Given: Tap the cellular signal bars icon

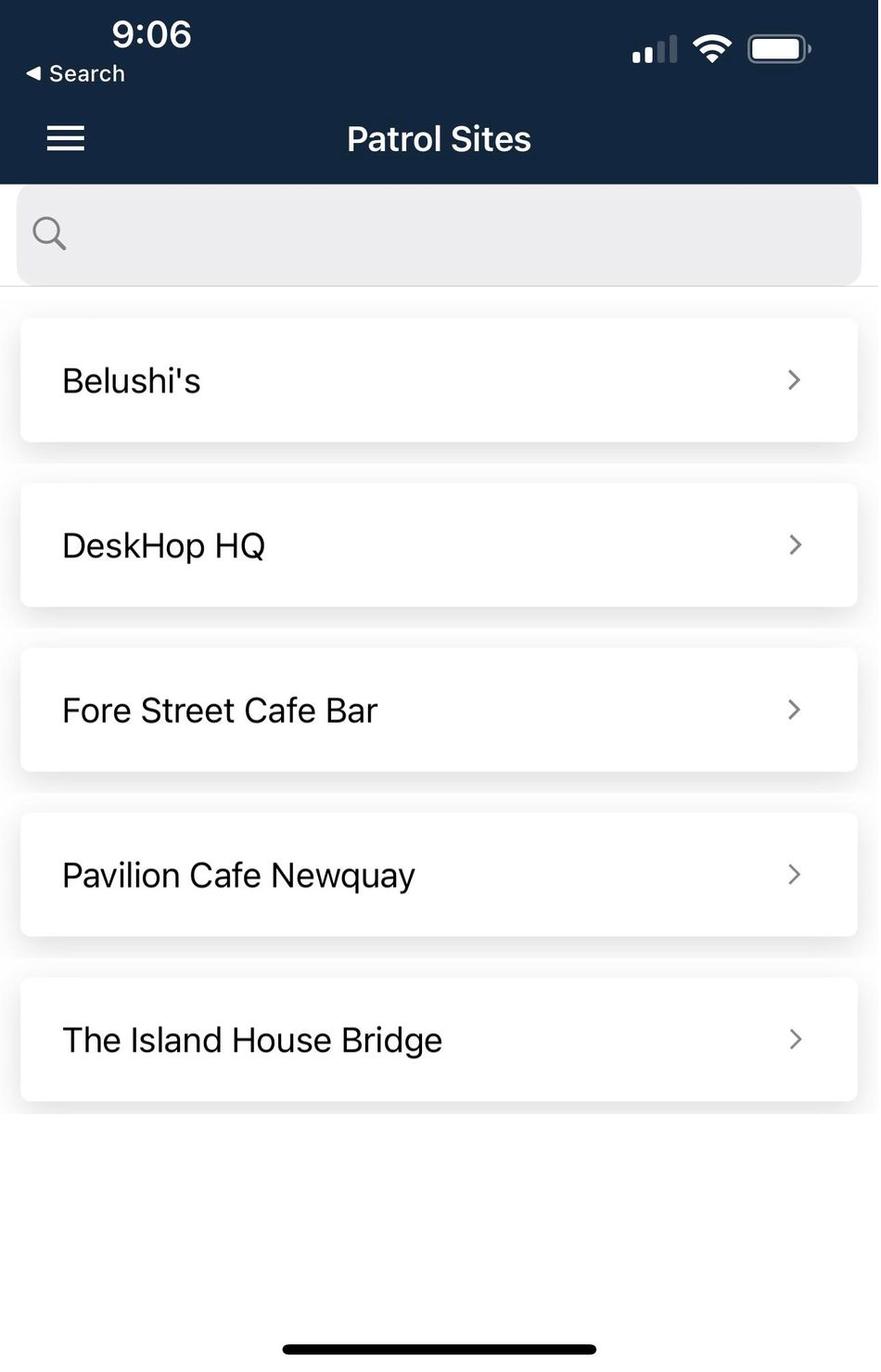Looking at the screenshot, I should coord(655,50).
